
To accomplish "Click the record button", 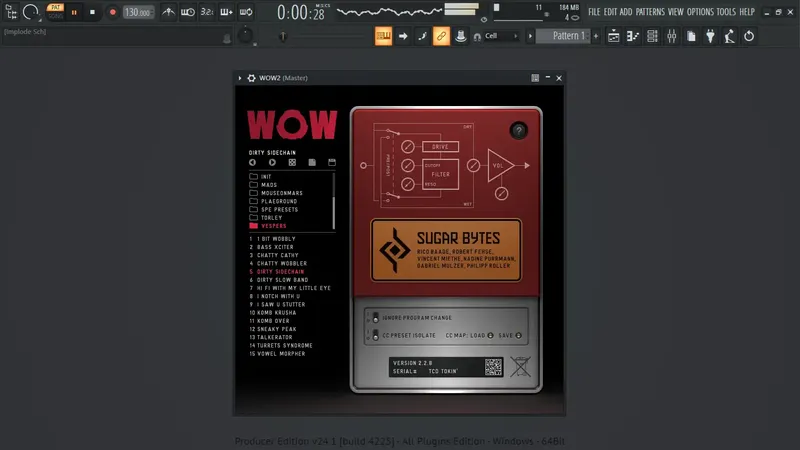I will coord(112,12).
